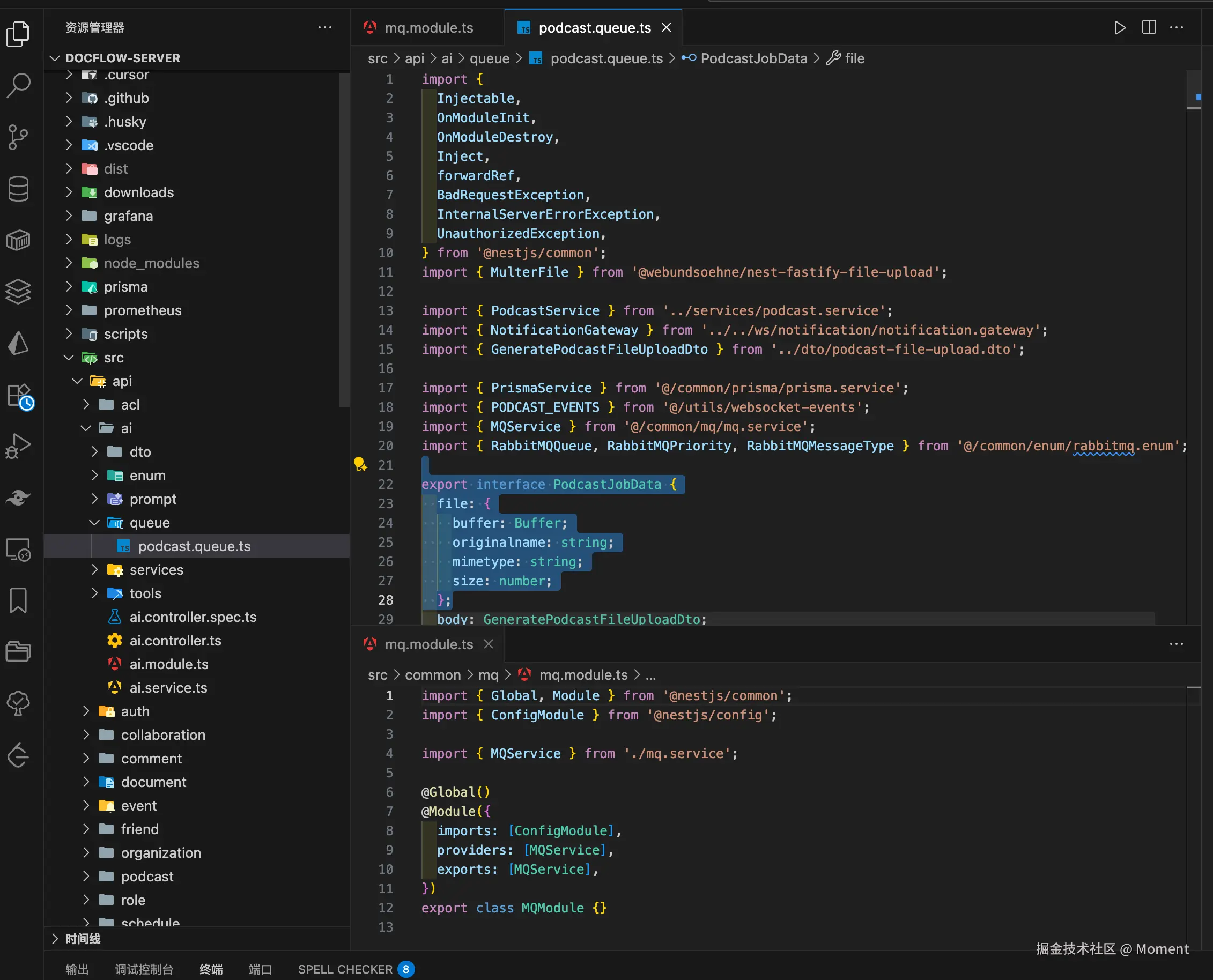Screen dimensions: 1213x980
Task: Click the Split Editor icon
Action: tap(1149, 28)
